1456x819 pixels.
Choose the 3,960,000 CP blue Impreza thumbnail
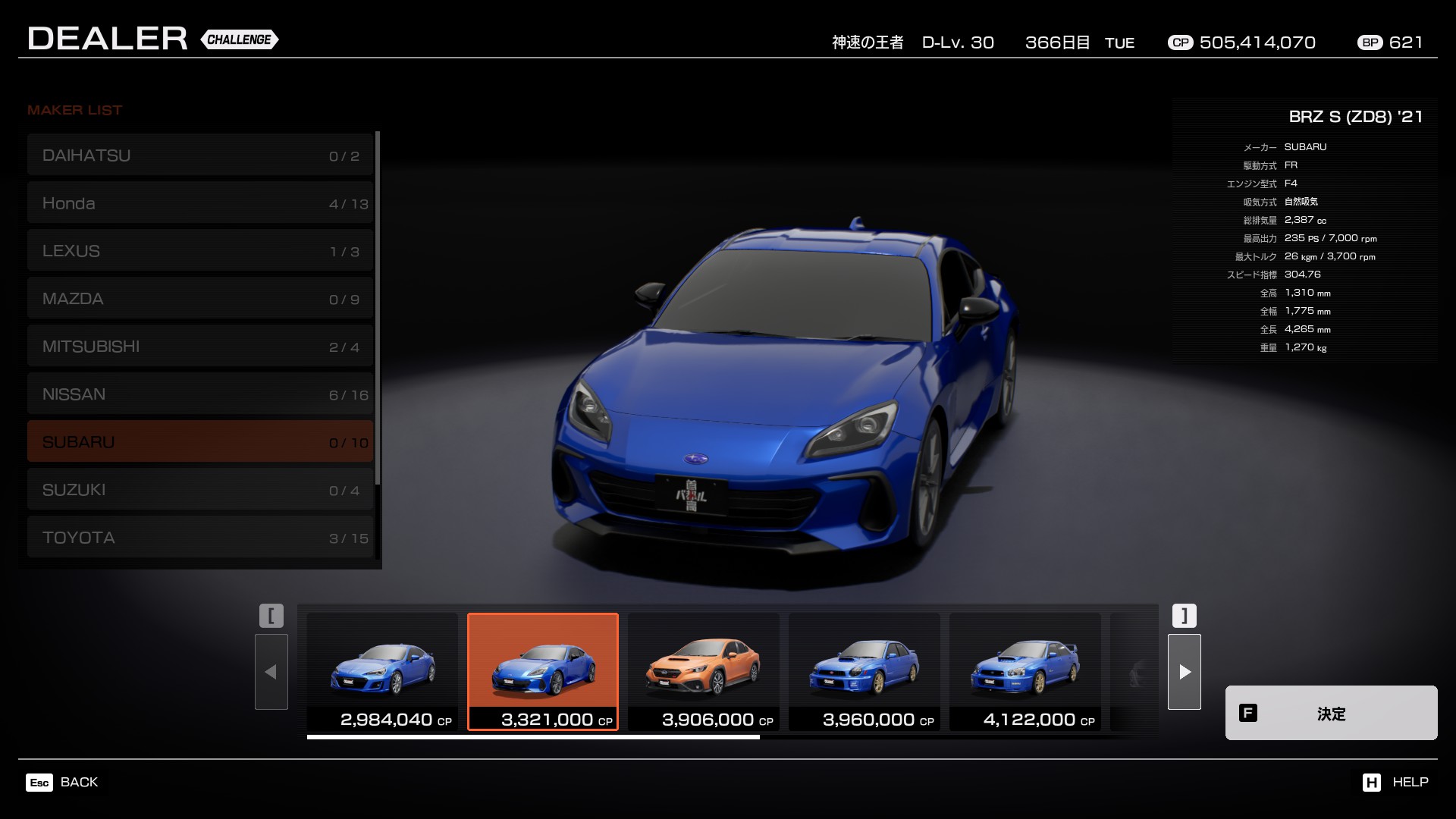[x=864, y=672]
